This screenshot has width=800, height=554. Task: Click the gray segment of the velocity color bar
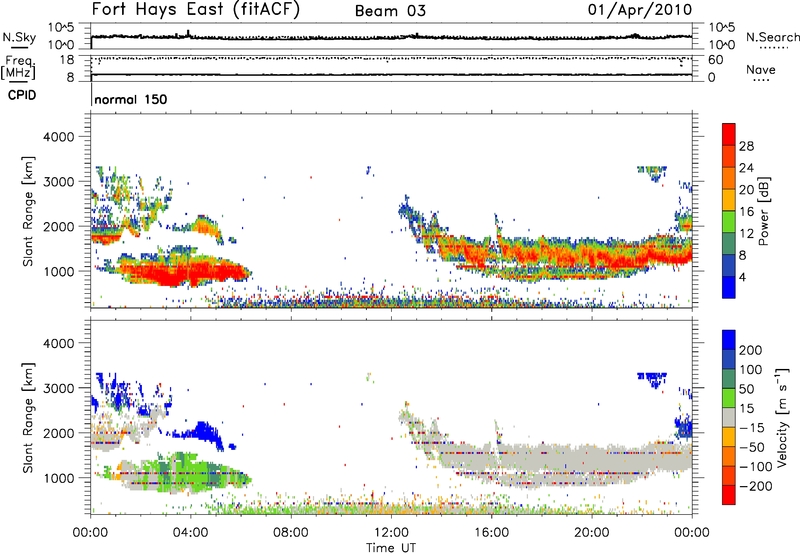pos(729,417)
